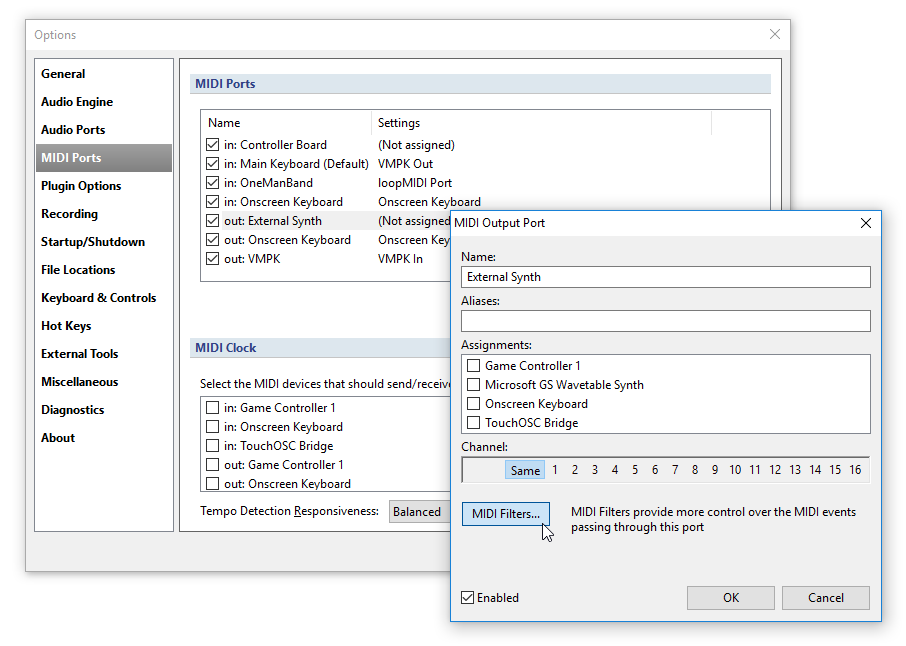Click Cancel in MIDI Output Port dialog
The height and width of the screenshot is (646, 906).
(x=826, y=598)
